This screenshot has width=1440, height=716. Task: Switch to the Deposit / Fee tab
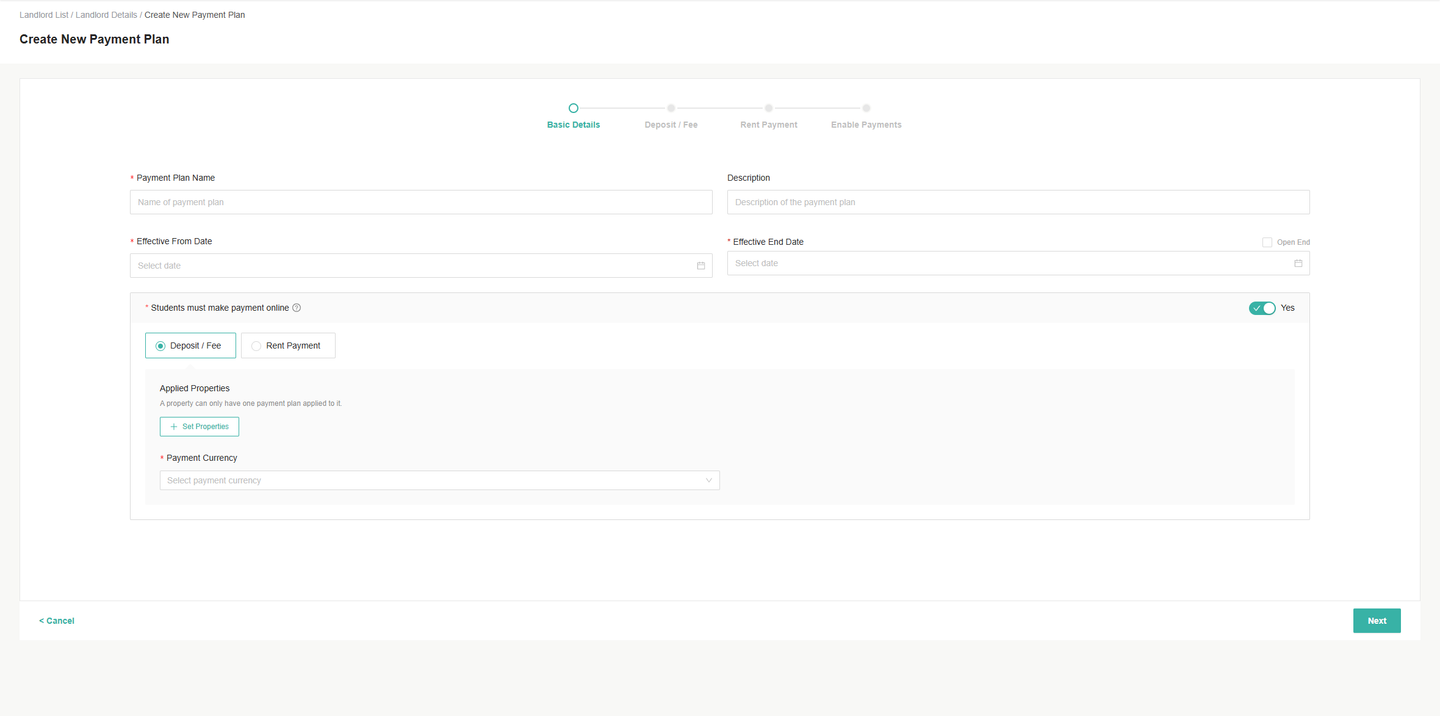click(x=190, y=345)
